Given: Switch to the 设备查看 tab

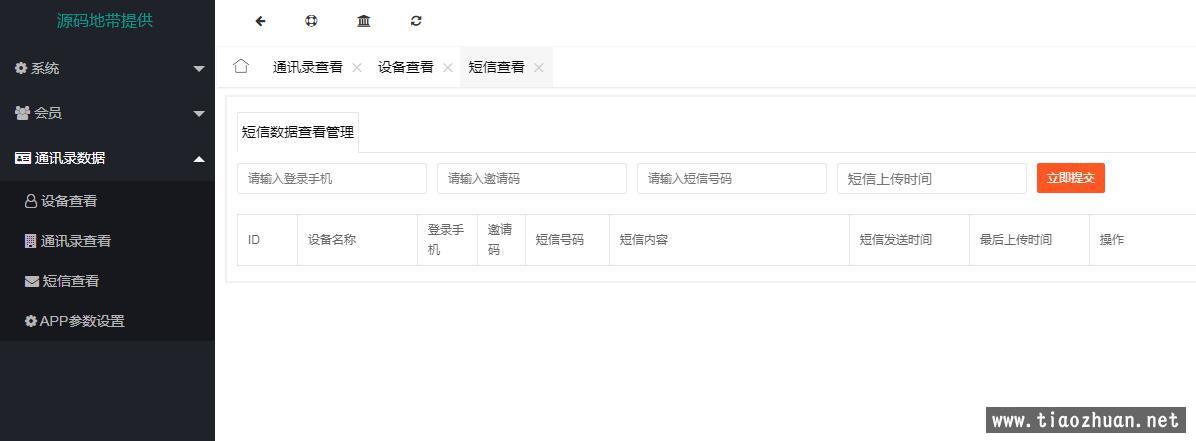Looking at the screenshot, I should pos(406,67).
